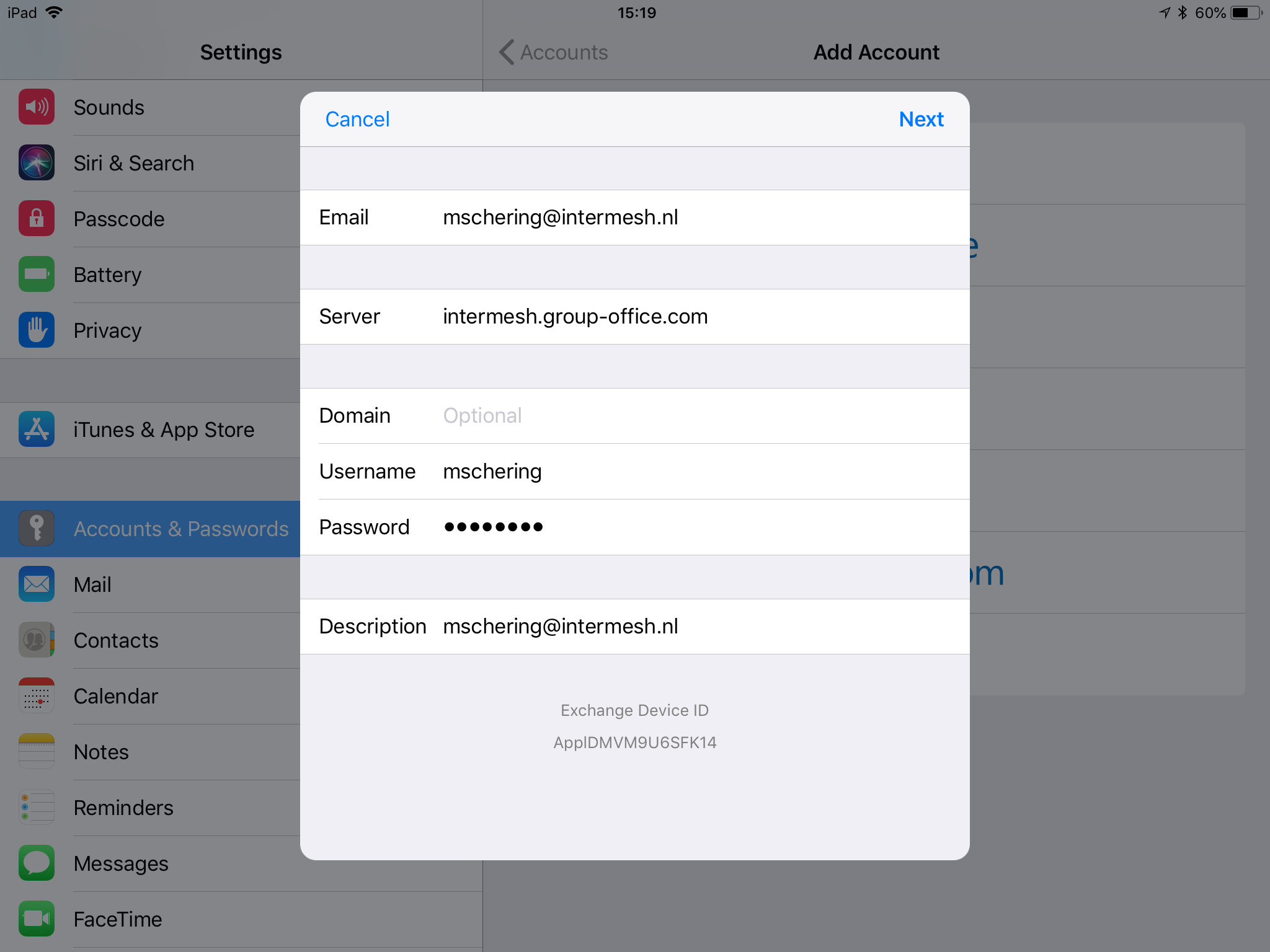The height and width of the screenshot is (952, 1270).
Task: Select the red Passcode lock icon
Action: pos(37,219)
